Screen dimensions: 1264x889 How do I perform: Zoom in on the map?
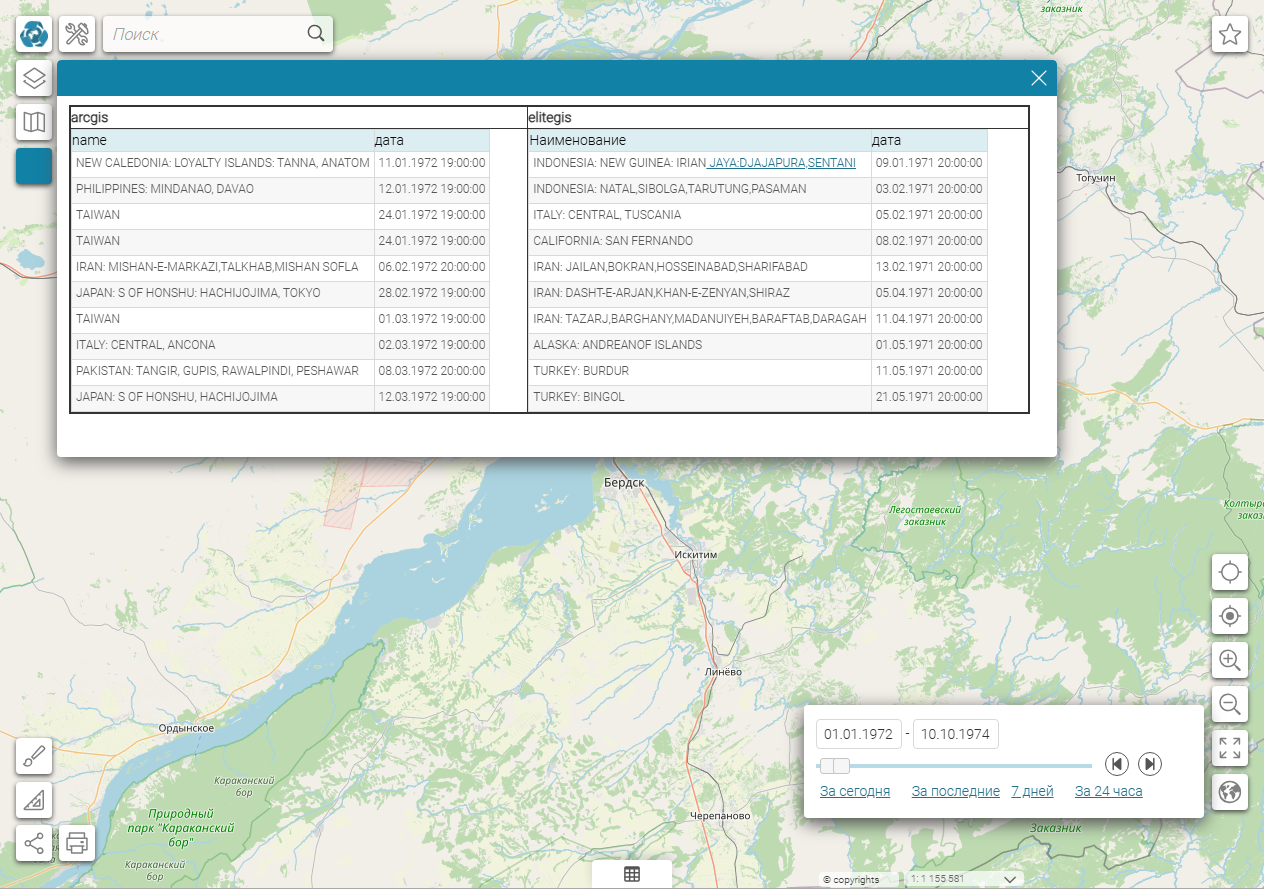coord(1230,660)
